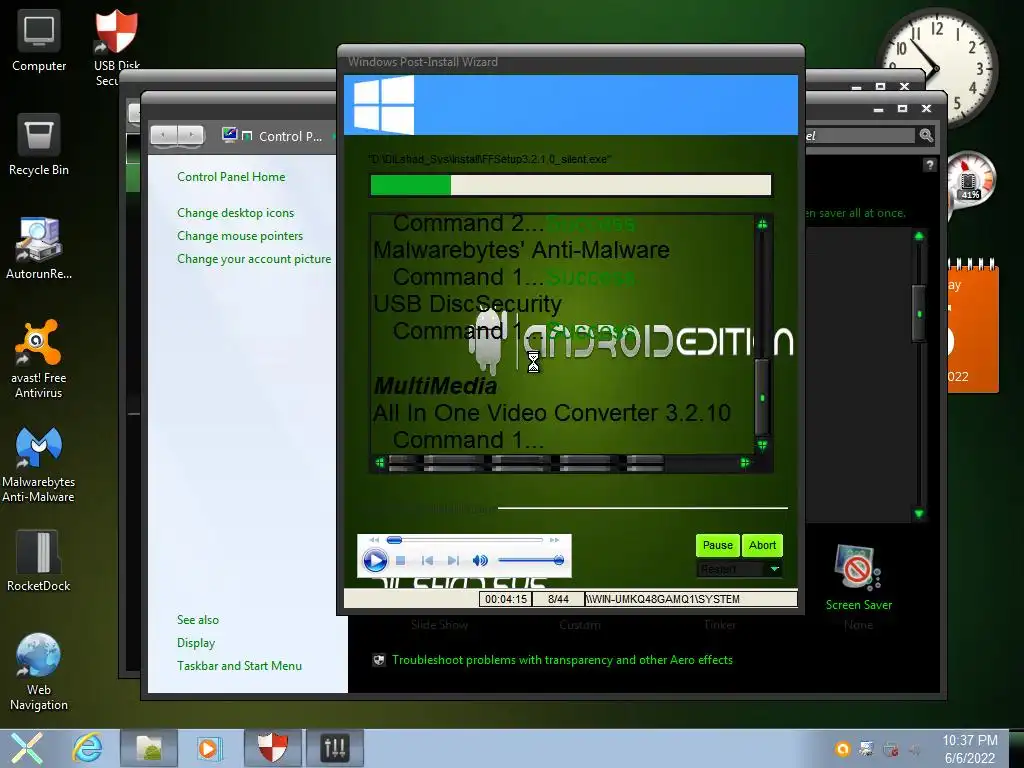Click the 8/44 progress count status cell
The height and width of the screenshot is (768, 1024).
[x=558, y=599]
